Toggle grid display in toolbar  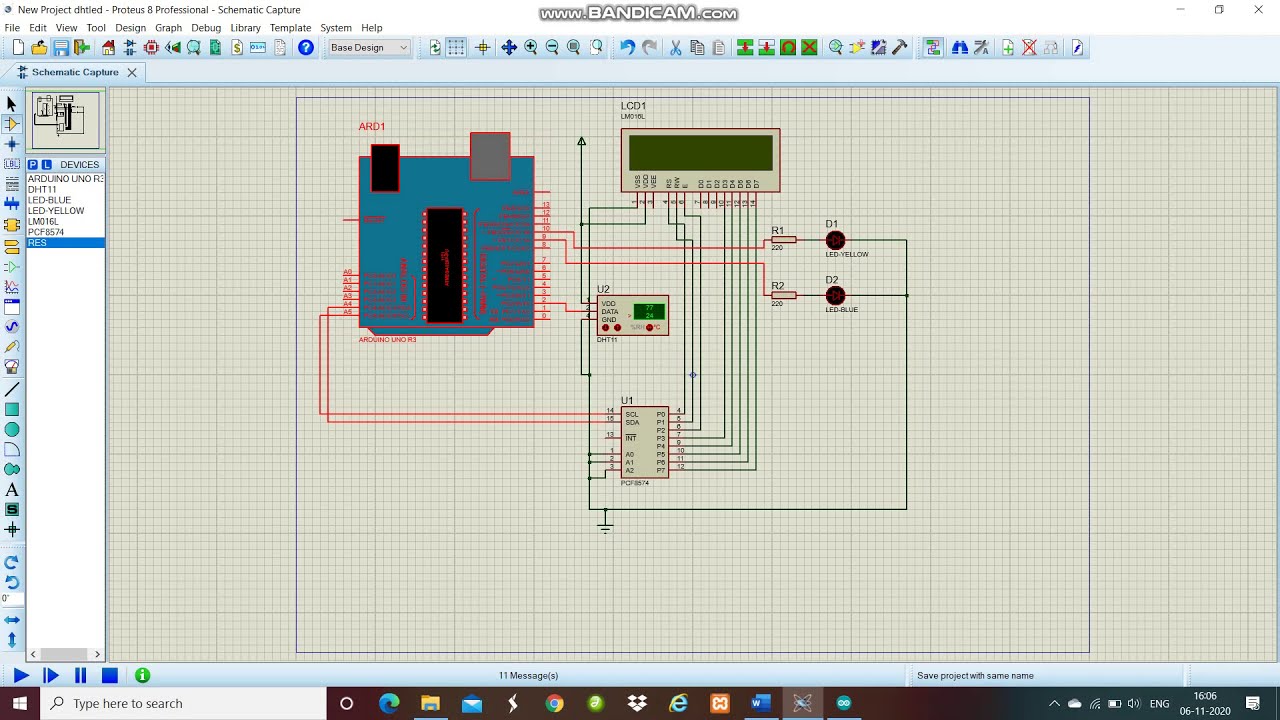coord(457,48)
